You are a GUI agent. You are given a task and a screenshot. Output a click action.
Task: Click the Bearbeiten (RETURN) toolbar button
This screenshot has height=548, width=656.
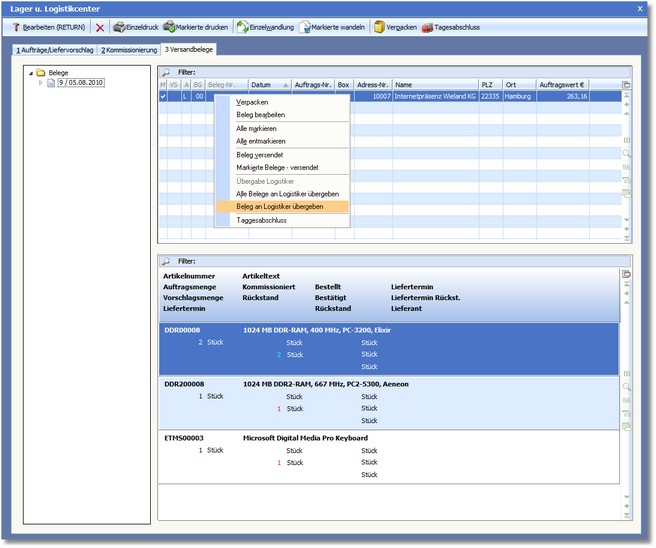click(x=48, y=27)
